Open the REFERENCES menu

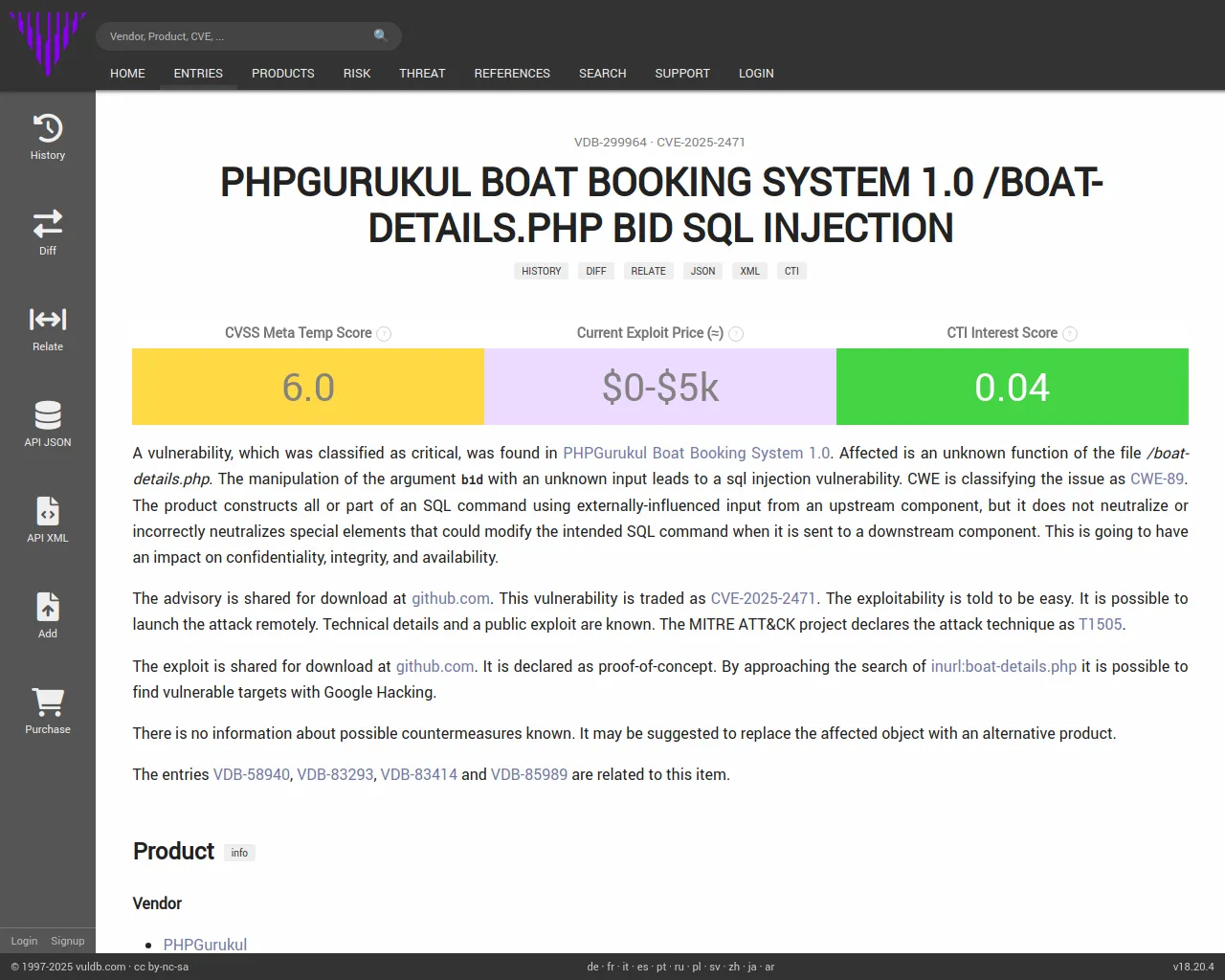(512, 73)
